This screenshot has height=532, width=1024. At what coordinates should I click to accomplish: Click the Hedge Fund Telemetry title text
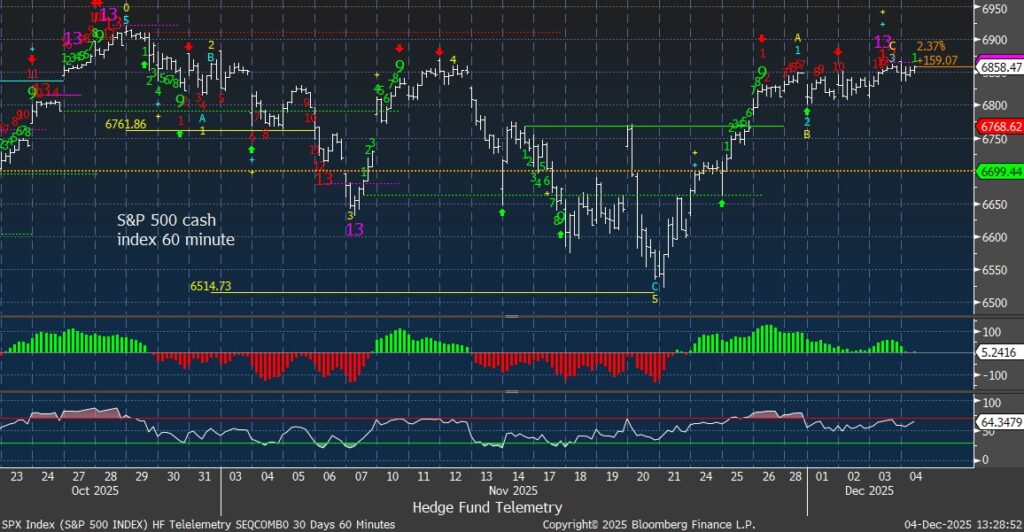(487, 507)
